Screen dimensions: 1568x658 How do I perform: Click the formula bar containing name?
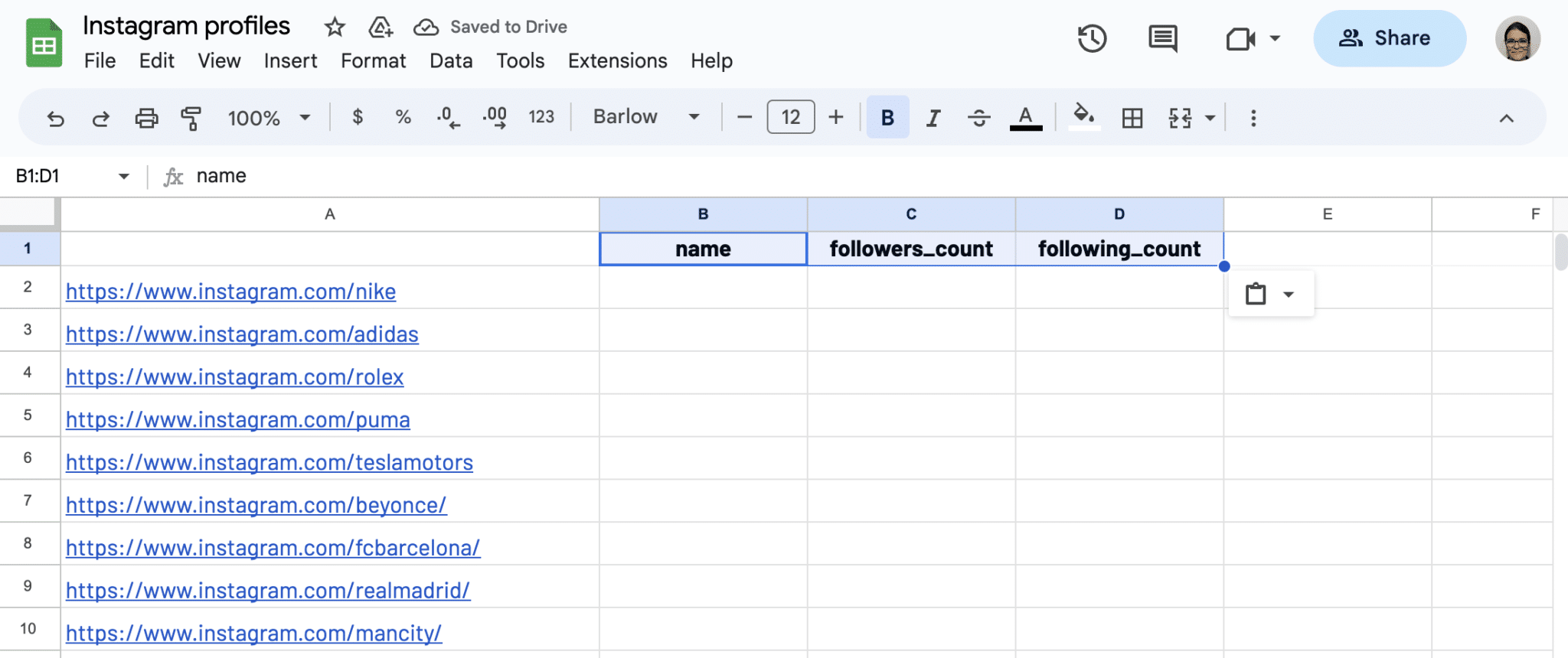point(873,176)
